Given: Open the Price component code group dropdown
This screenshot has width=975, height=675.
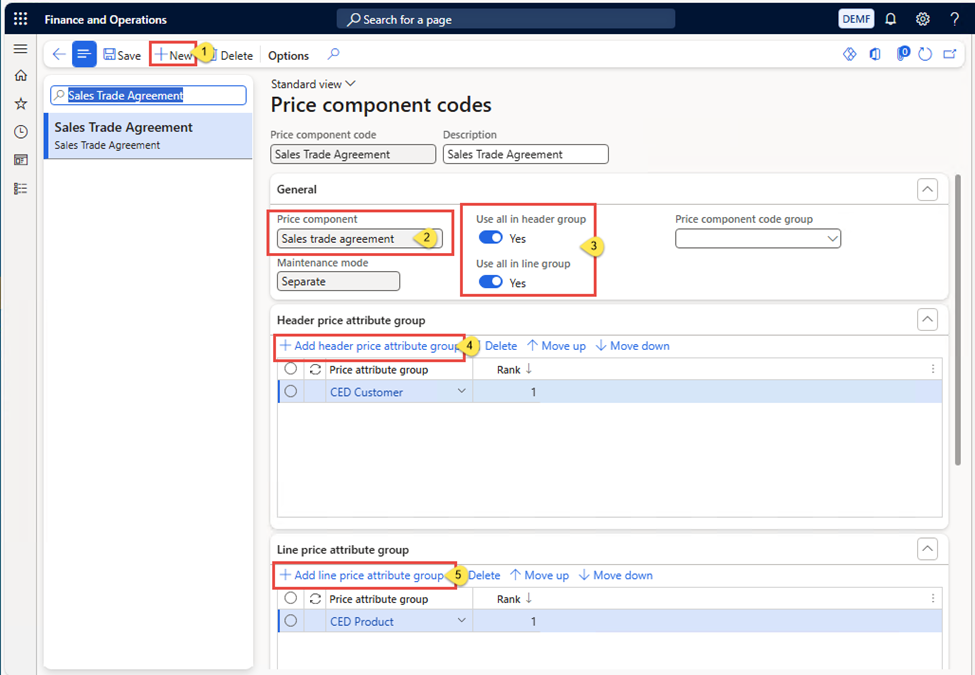Looking at the screenshot, I should (x=758, y=239).
